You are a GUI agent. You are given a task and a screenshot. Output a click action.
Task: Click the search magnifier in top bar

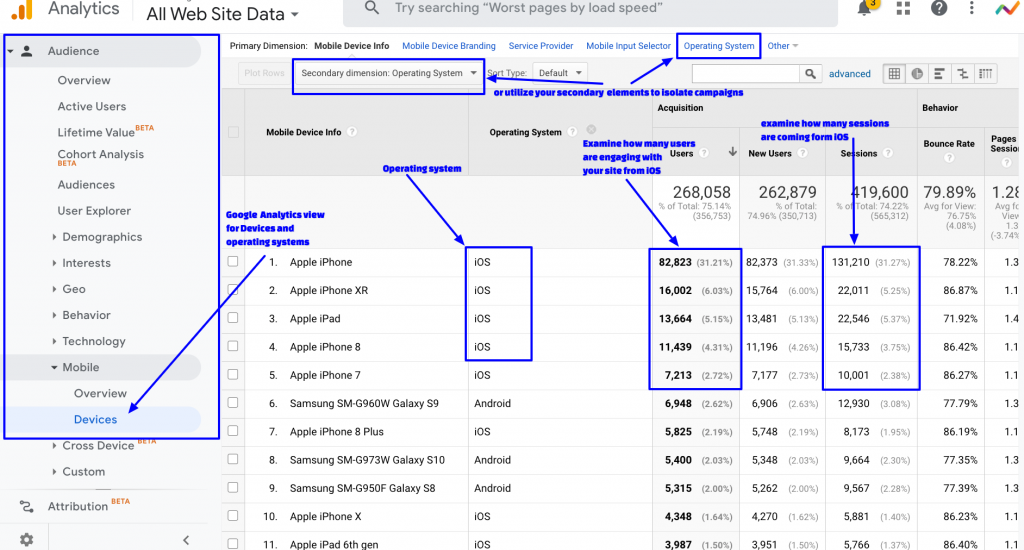(372, 8)
